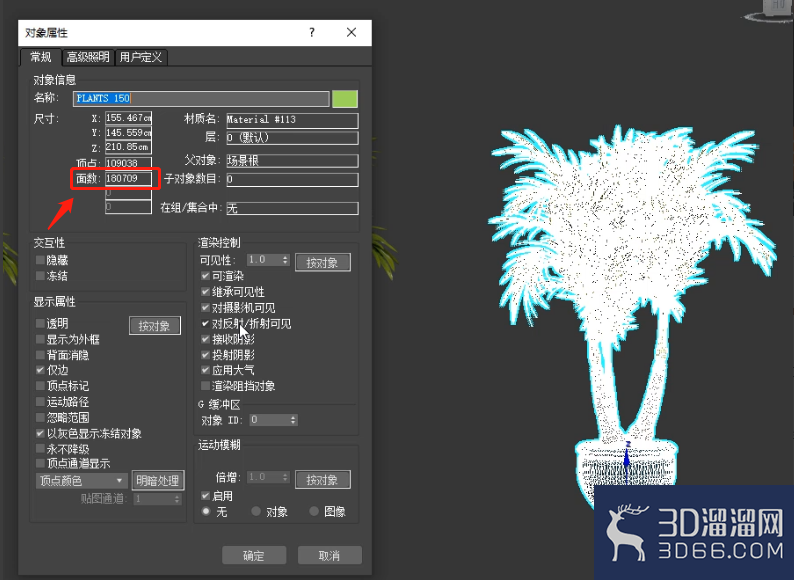The width and height of the screenshot is (794, 580).
Task: Select the 对象 motion blur radio
Action: [256, 511]
